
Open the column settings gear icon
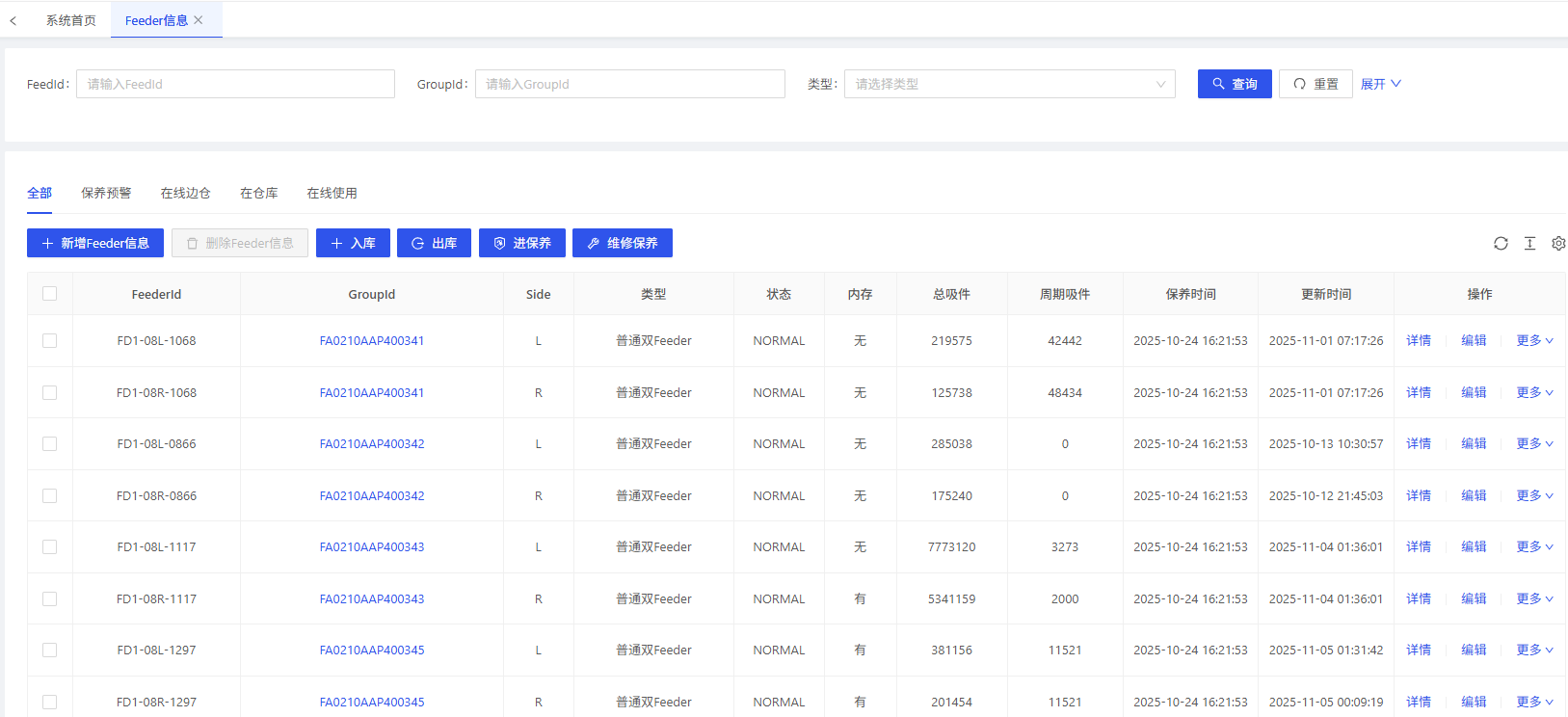tap(1557, 244)
